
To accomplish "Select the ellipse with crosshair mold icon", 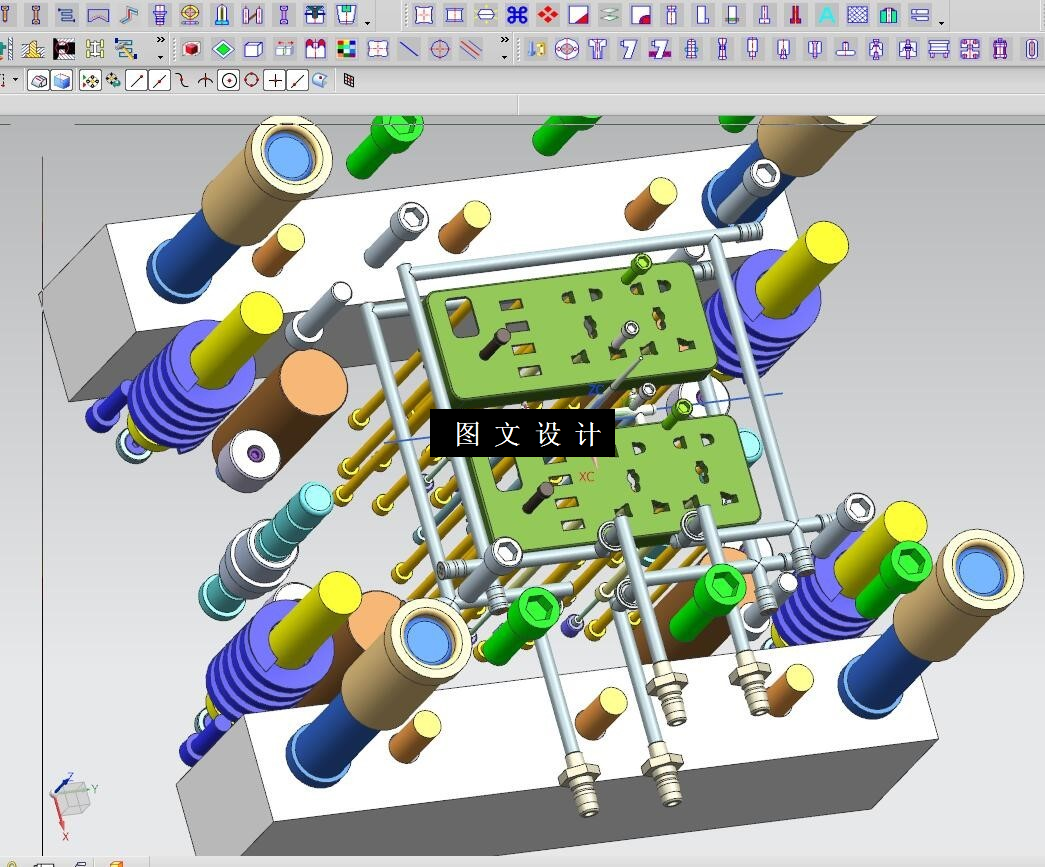I will 567,49.
